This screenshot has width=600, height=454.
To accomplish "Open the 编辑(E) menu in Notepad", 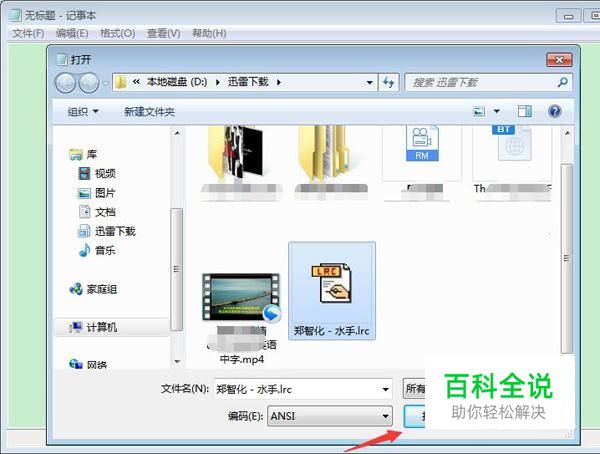I will click(x=72, y=33).
